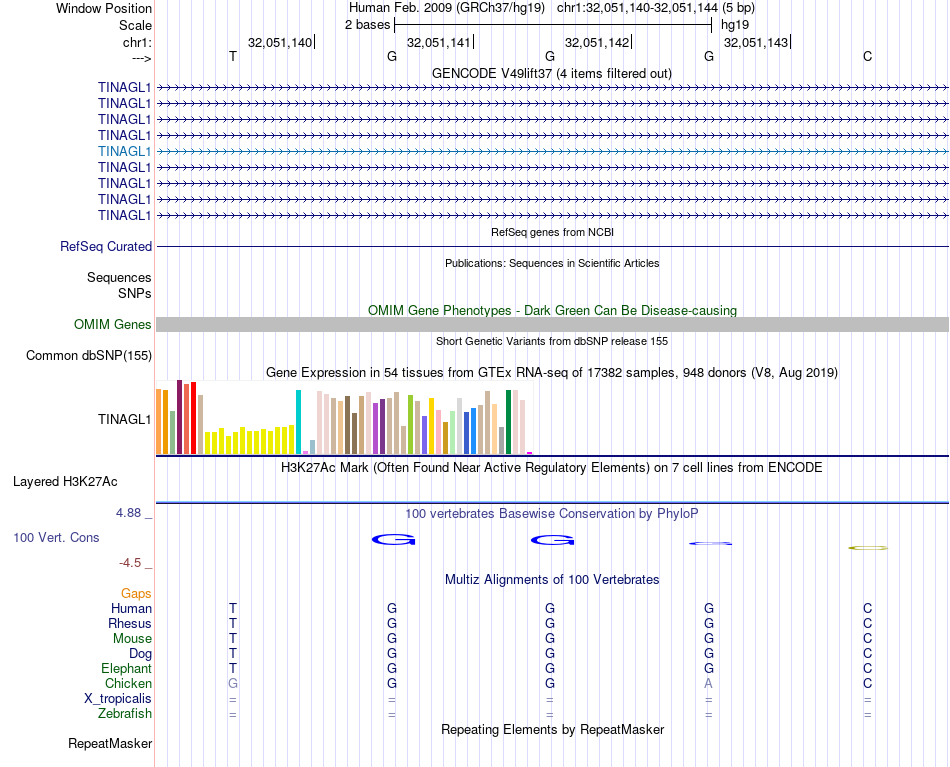The width and height of the screenshot is (950, 767).
Task: Select the Chicken species row label
Action: coord(128,683)
